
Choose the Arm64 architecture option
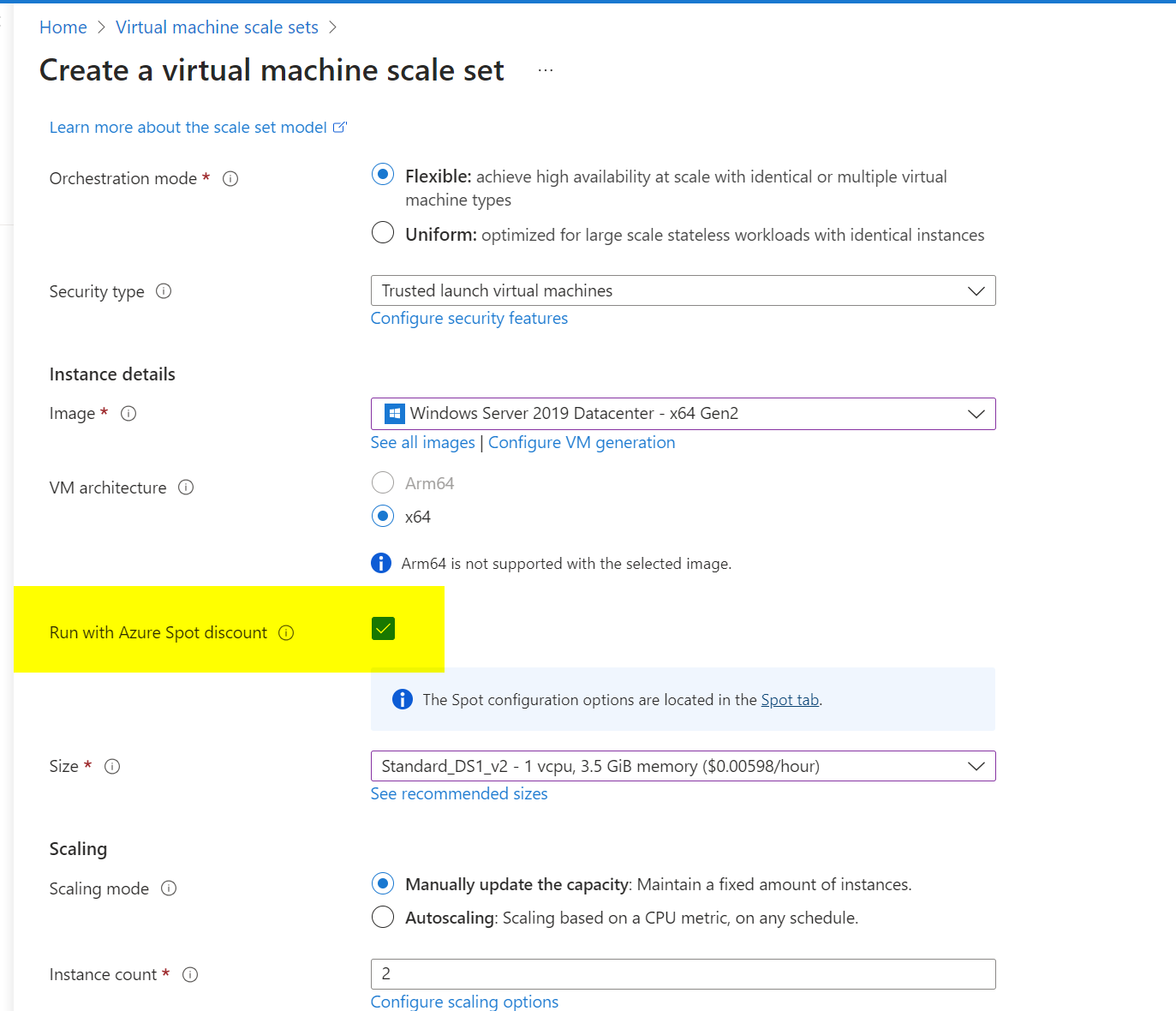coord(383,482)
